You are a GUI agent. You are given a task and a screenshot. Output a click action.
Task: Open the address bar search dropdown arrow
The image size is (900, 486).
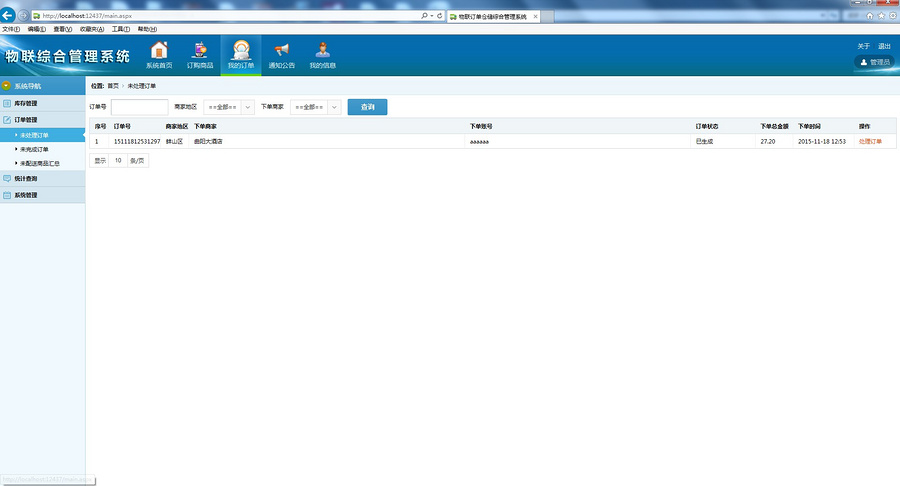[432, 16]
